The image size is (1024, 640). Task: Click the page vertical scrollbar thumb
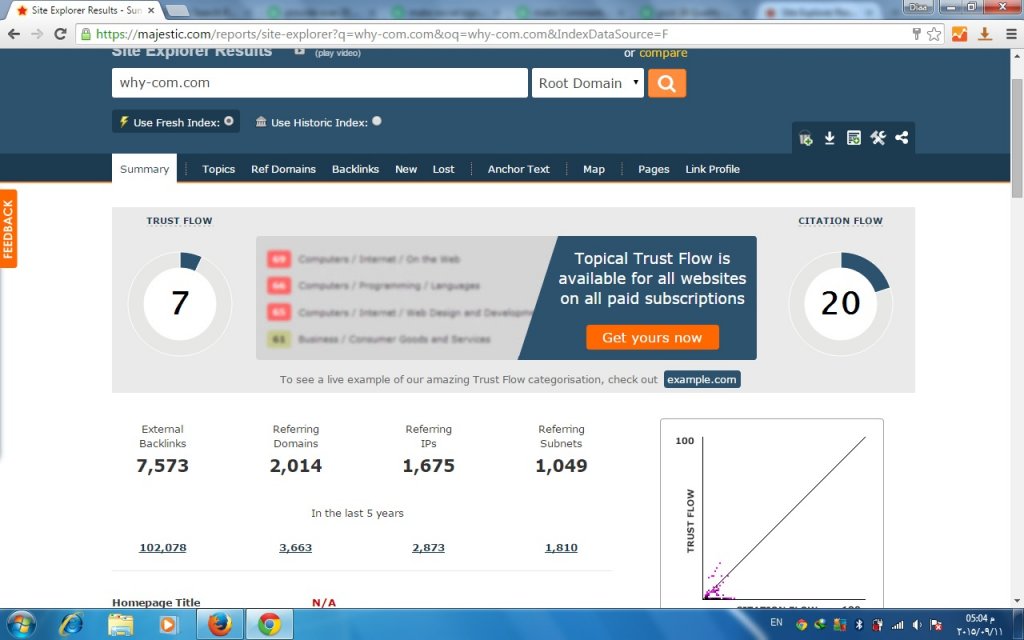1017,136
